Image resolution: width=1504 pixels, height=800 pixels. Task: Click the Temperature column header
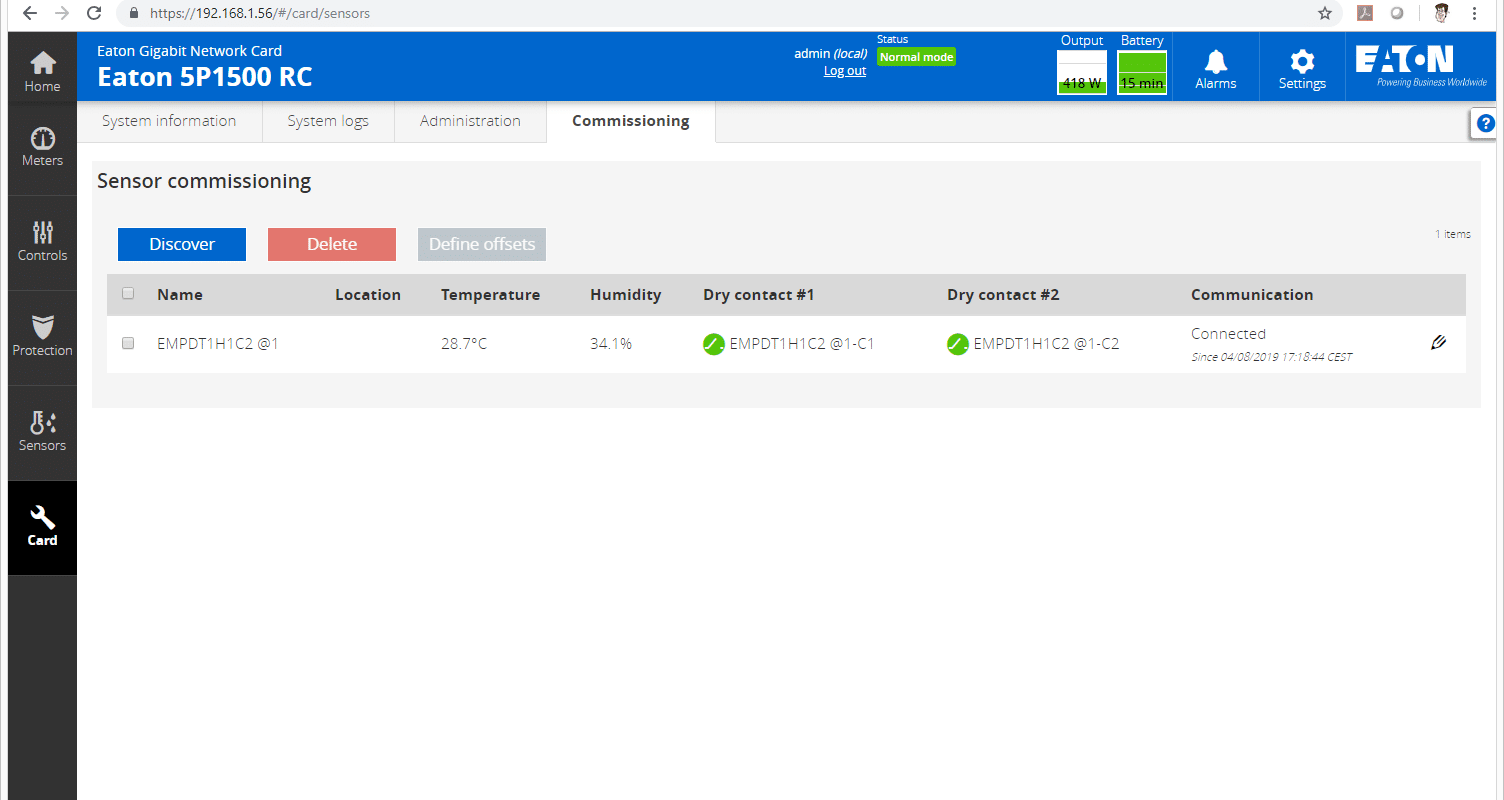click(x=491, y=295)
